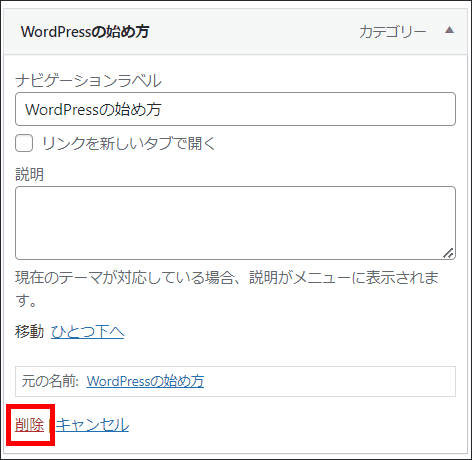Click the WordPressの始め方 header title
This screenshot has height=460, width=472.
(x=85, y=32)
